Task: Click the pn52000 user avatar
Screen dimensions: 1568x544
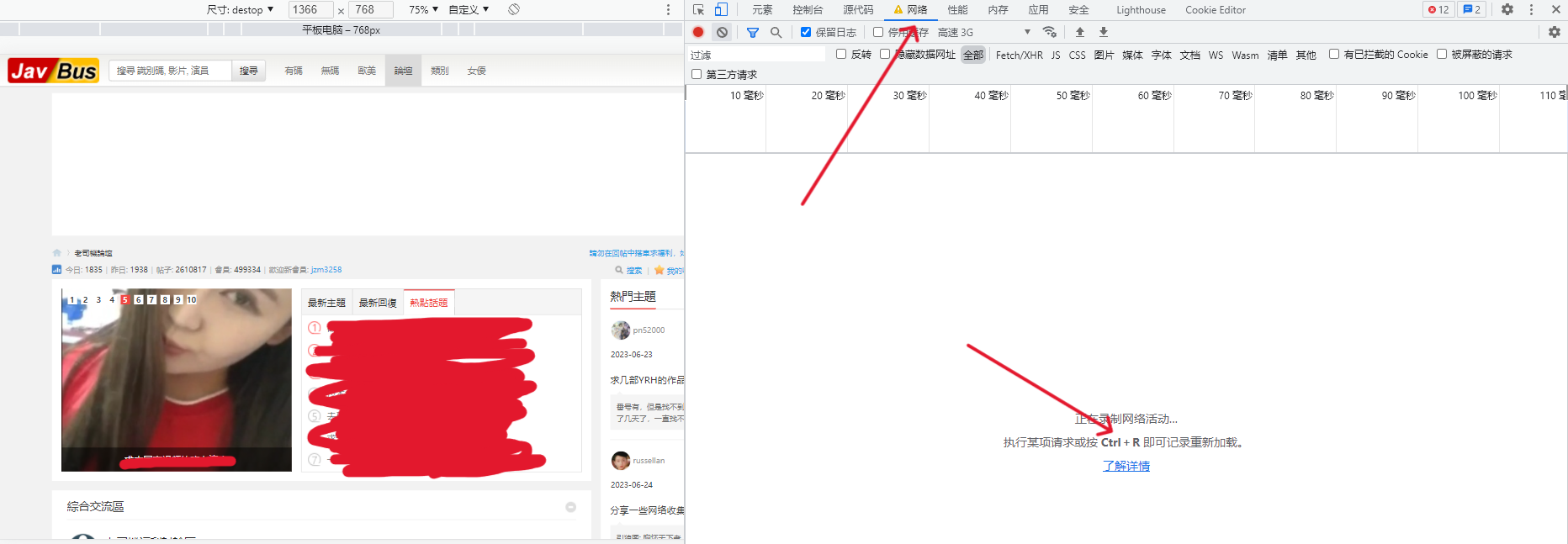Action: coord(621,330)
